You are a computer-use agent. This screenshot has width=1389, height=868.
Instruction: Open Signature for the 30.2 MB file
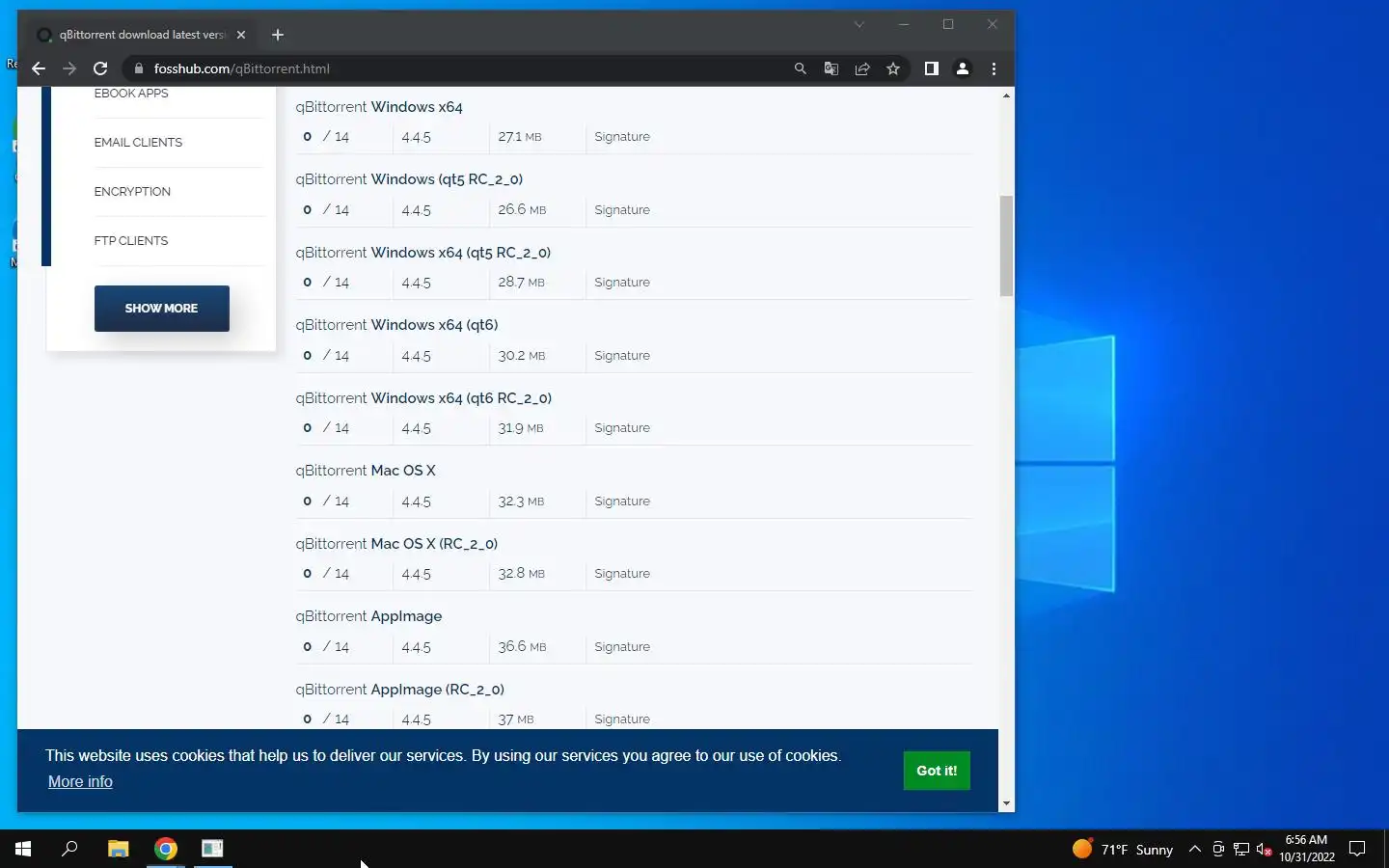click(622, 356)
